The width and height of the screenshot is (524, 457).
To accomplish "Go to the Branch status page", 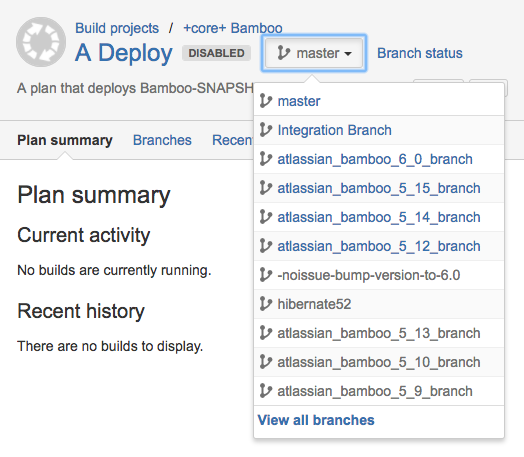I will tap(420, 53).
